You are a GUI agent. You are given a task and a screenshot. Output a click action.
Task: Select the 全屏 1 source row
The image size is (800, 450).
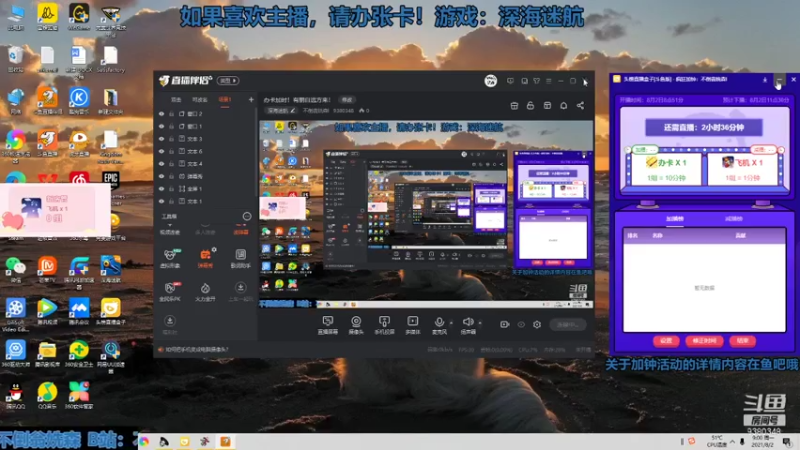[205, 189]
